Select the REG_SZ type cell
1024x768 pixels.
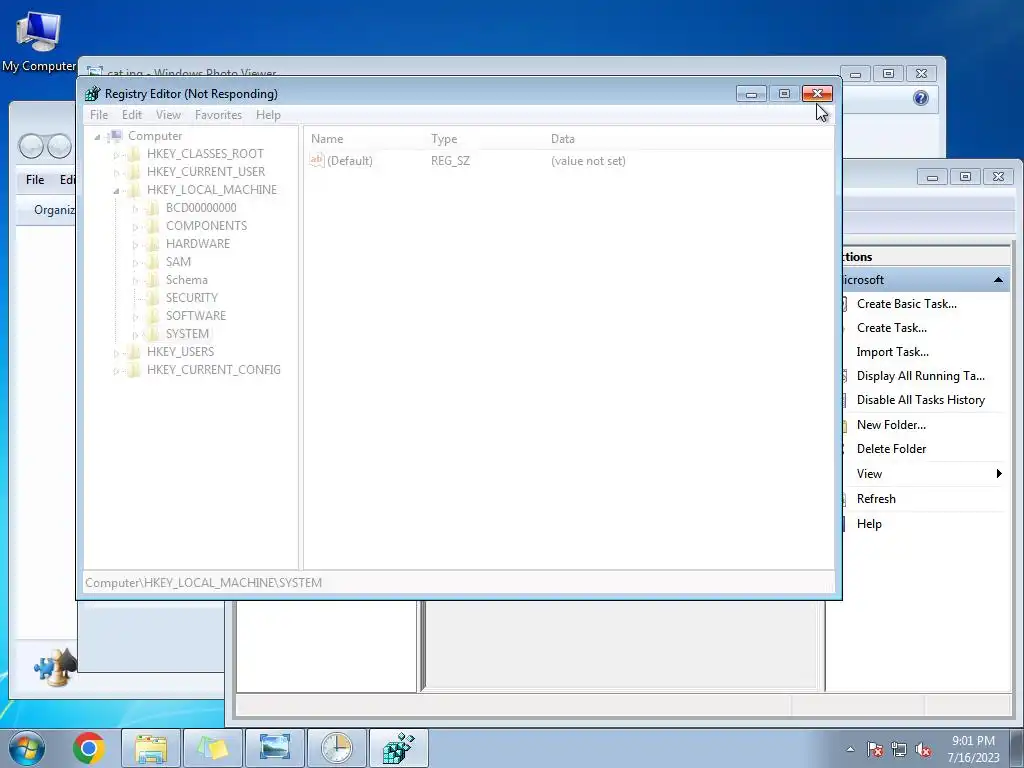click(450, 161)
